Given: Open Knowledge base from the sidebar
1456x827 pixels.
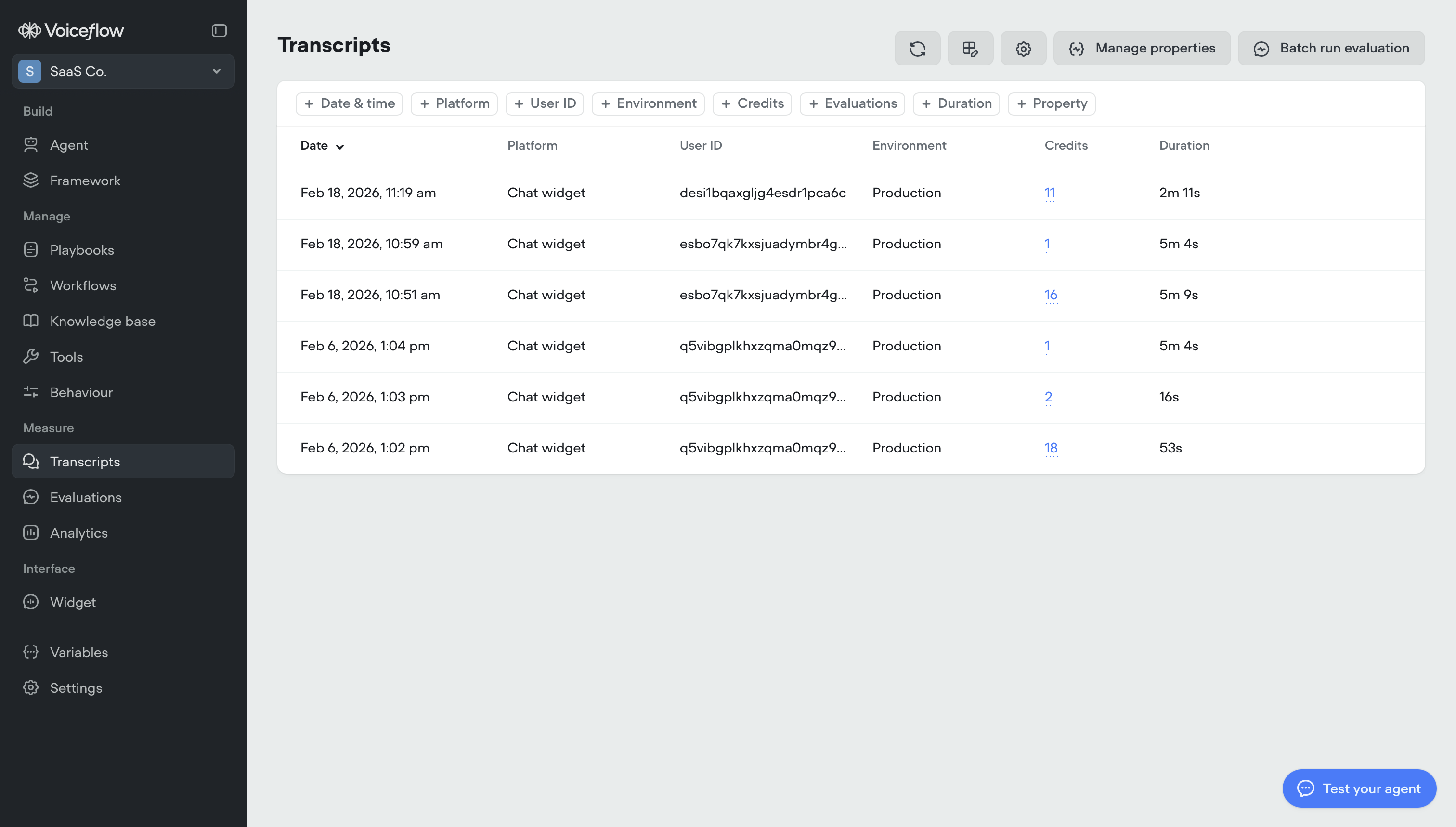Looking at the screenshot, I should [x=102, y=321].
